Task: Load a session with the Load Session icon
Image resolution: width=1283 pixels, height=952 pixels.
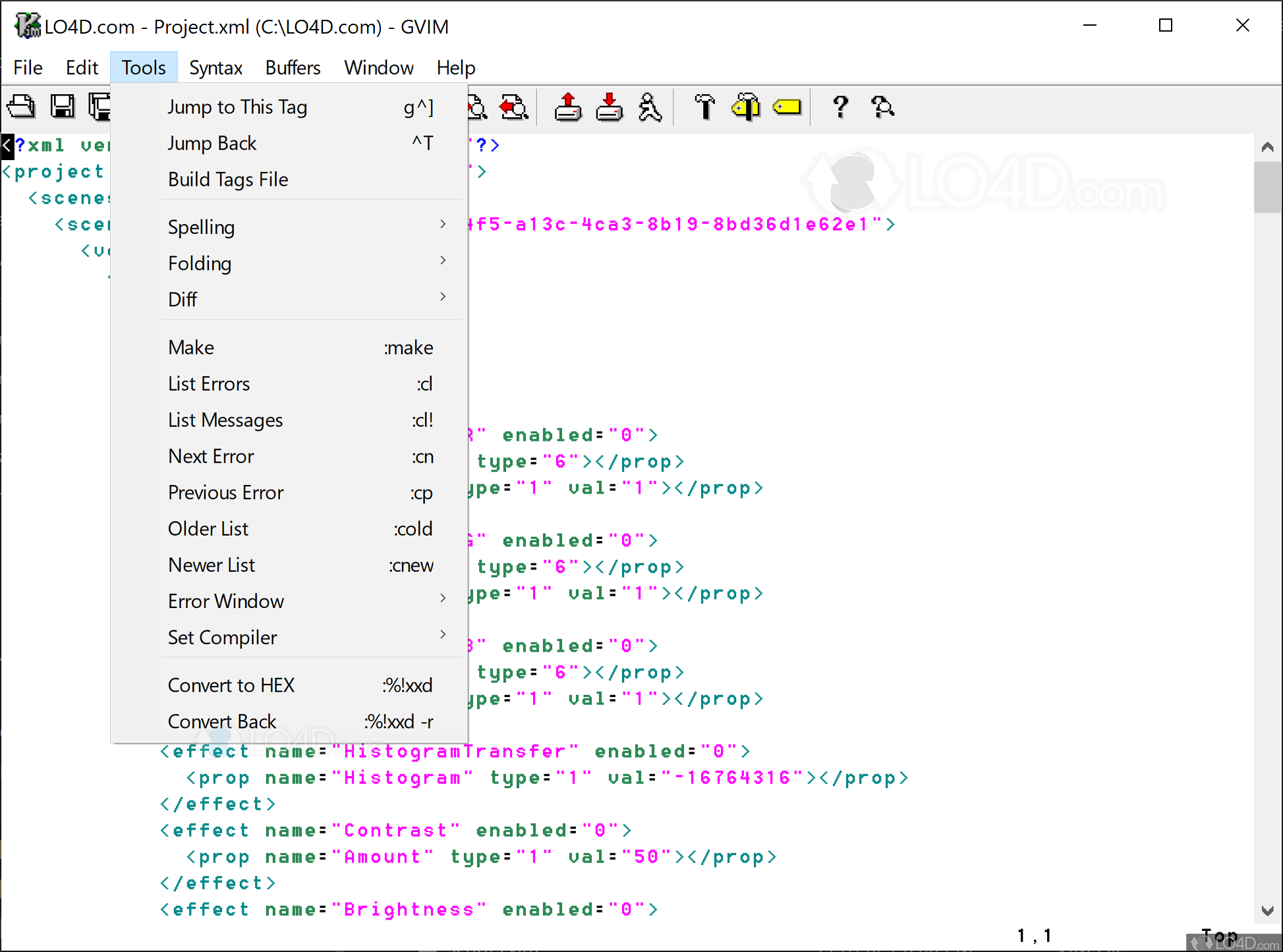Action: tap(567, 106)
